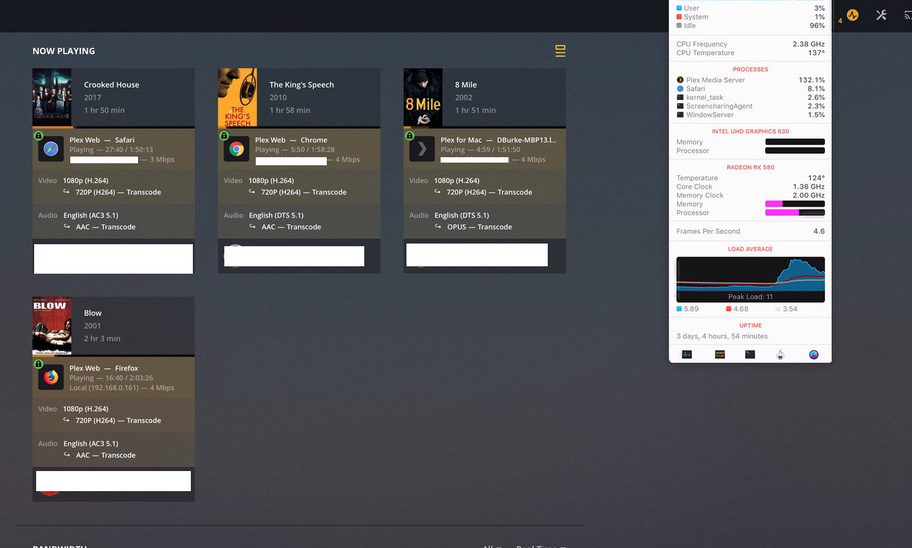
Task: Click Safari process icon in Processes list
Action: coord(680,89)
